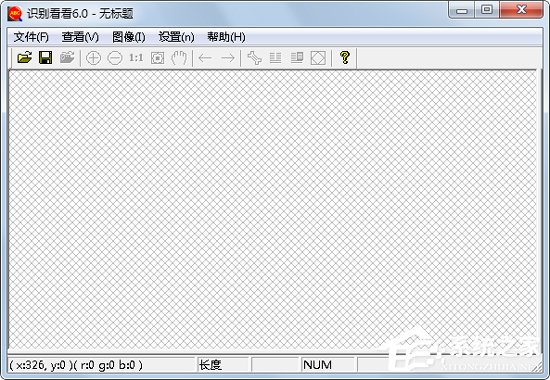Click the NUM indicator in status bar
Image resolution: width=550 pixels, height=380 pixels.
(317, 365)
